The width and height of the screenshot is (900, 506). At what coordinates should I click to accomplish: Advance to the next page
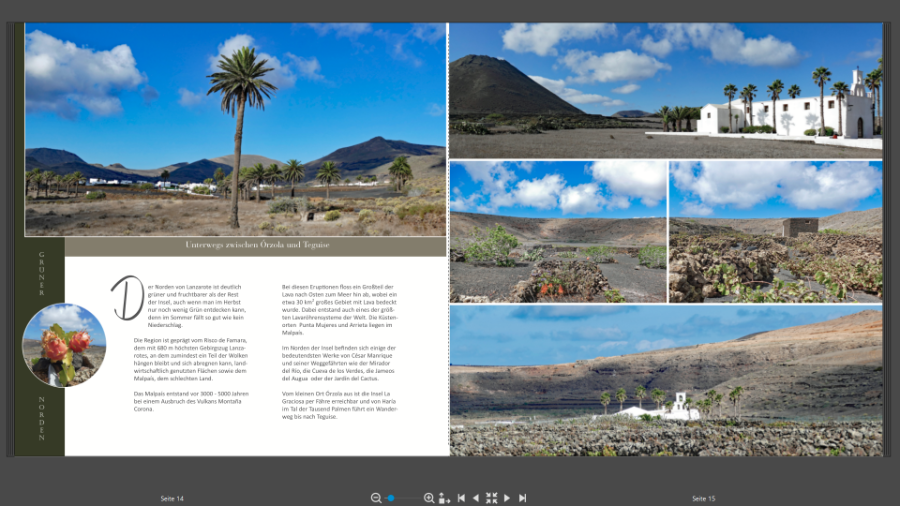[507, 498]
